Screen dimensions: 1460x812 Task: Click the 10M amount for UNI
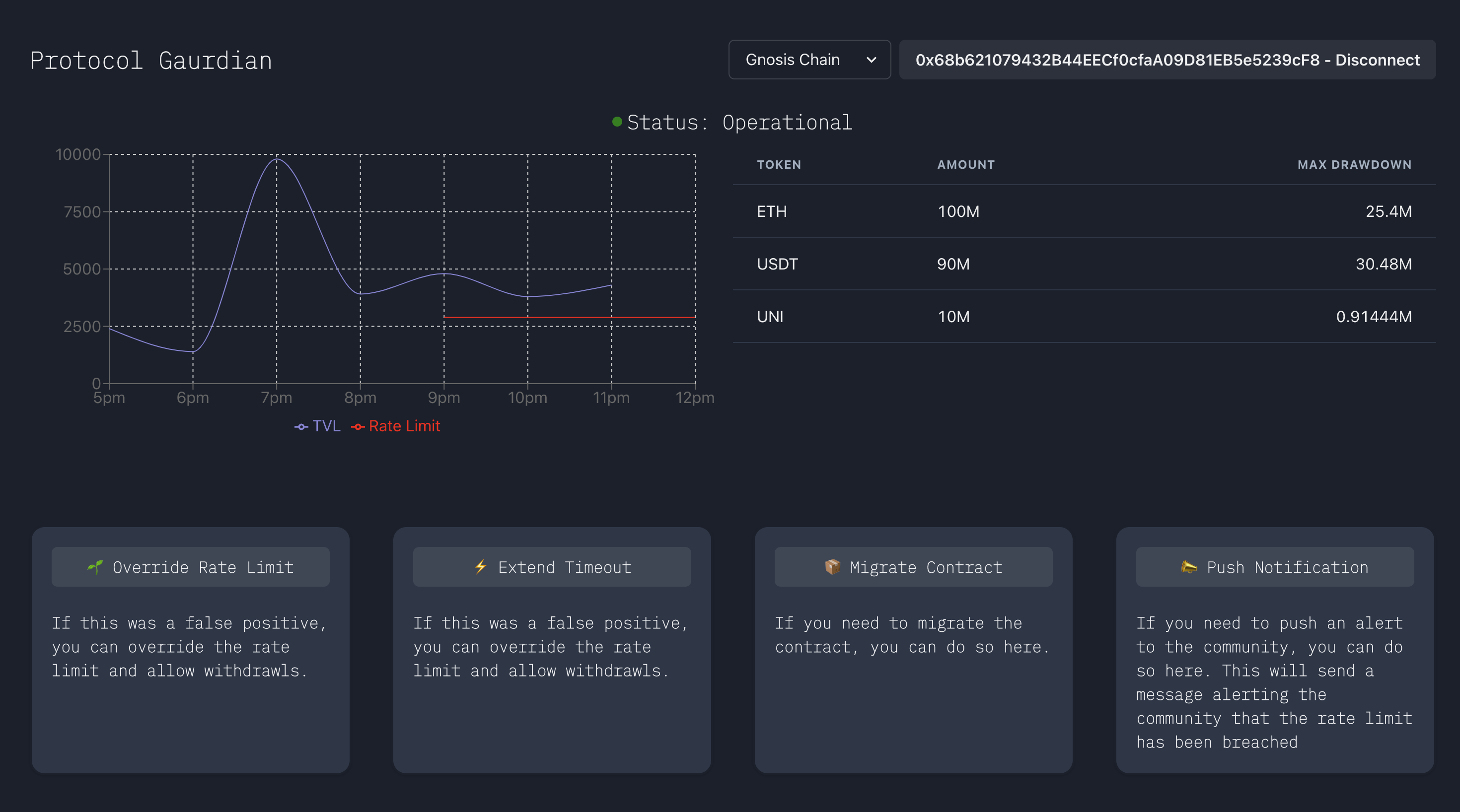[x=954, y=317]
